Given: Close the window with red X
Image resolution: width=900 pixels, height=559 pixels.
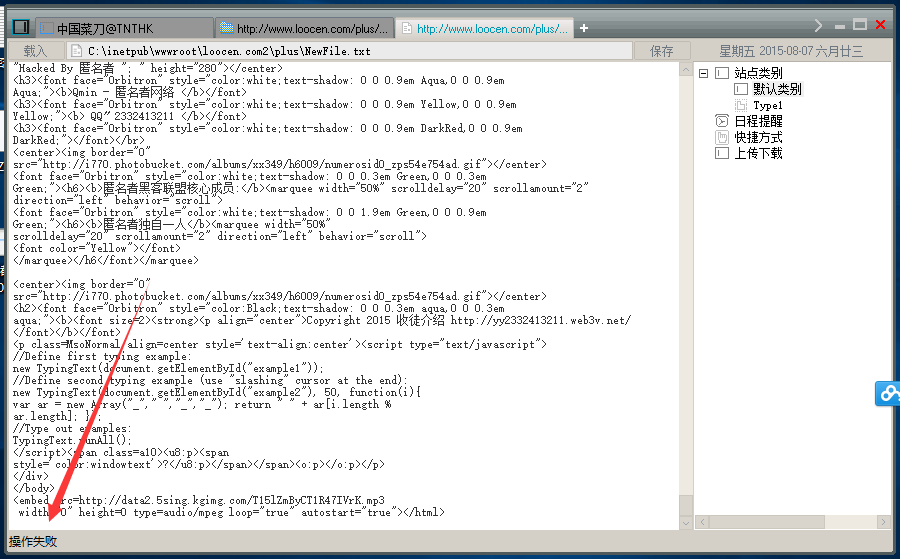Looking at the screenshot, I should 880,25.
